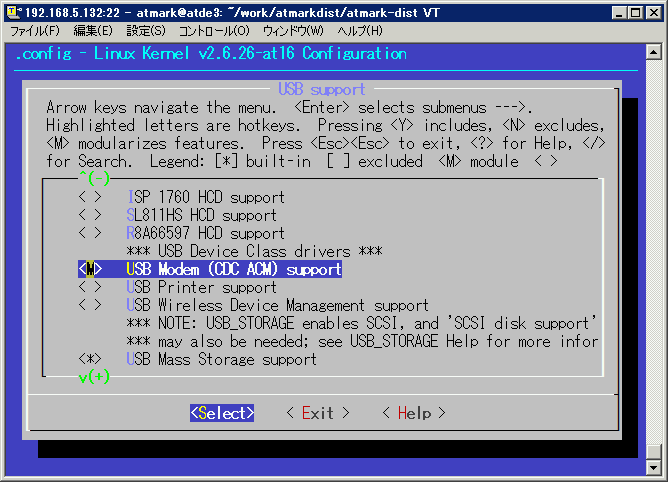Screen dimensions: 668x482
Task: Open the 編集(E) menu
Action: pyautogui.click(x=93, y=31)
